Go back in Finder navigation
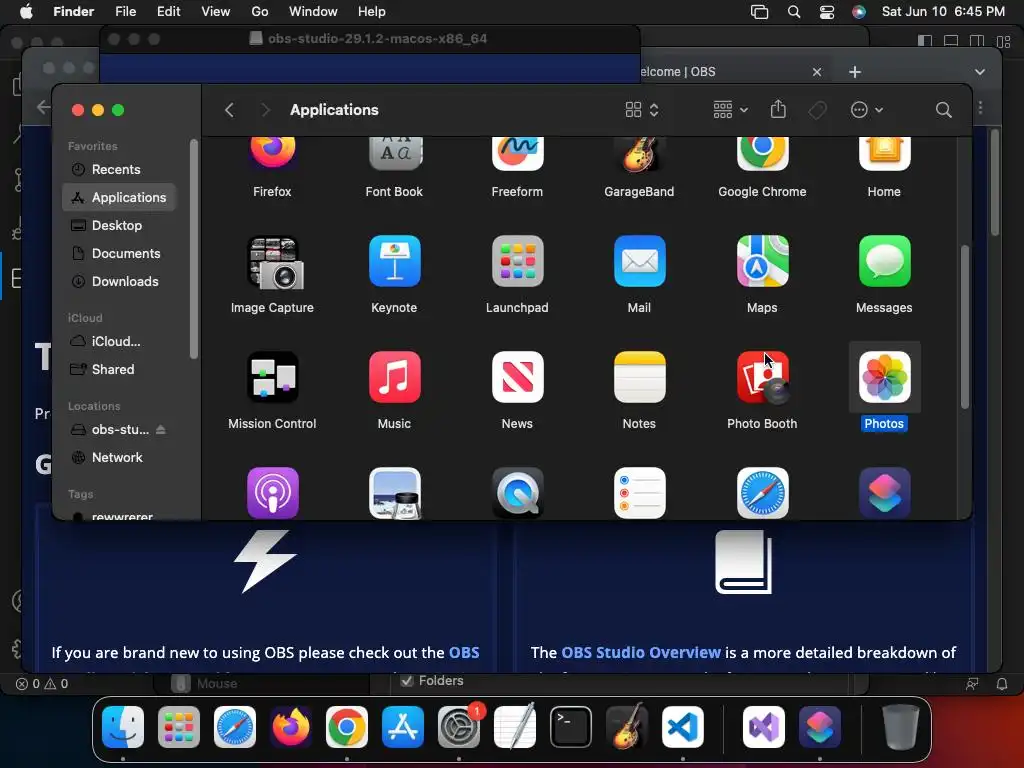 pos(229,110)
